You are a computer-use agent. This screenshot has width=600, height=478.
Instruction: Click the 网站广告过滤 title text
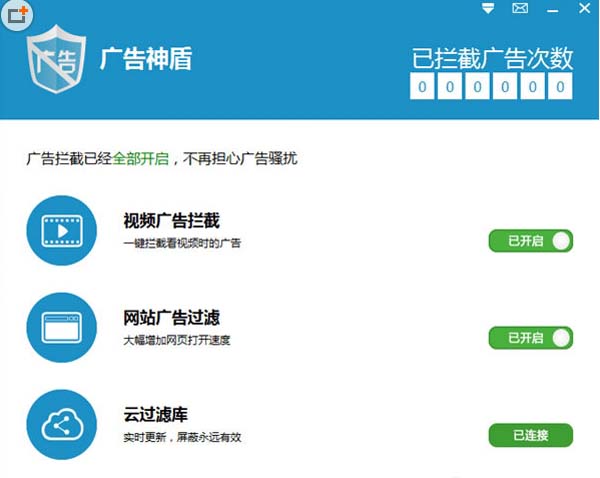(x=171, y=318)
